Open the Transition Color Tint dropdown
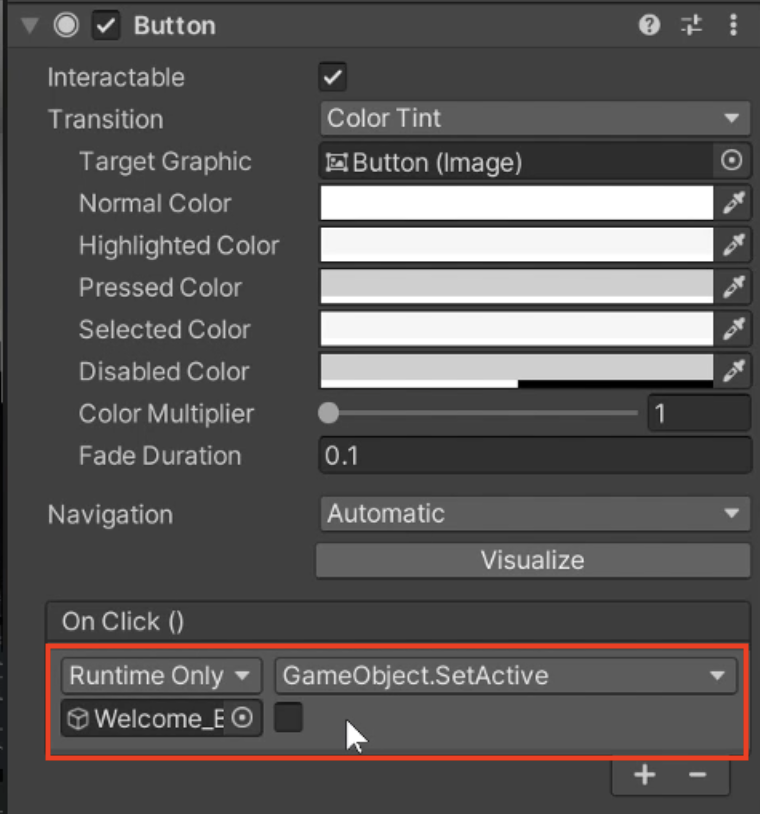This screenshot has width=760, height=814. pyautogui.click(x=534, y=118)
